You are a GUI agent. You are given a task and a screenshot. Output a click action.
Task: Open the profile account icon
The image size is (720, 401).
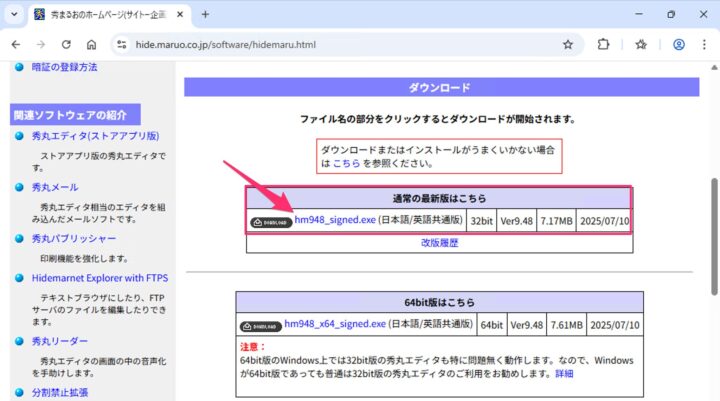pos(679,45)
